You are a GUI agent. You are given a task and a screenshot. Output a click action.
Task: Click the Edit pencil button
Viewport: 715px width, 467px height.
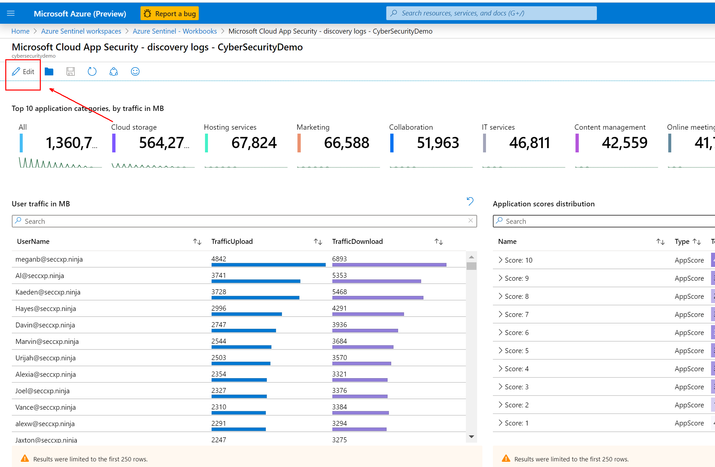(23, 72)
